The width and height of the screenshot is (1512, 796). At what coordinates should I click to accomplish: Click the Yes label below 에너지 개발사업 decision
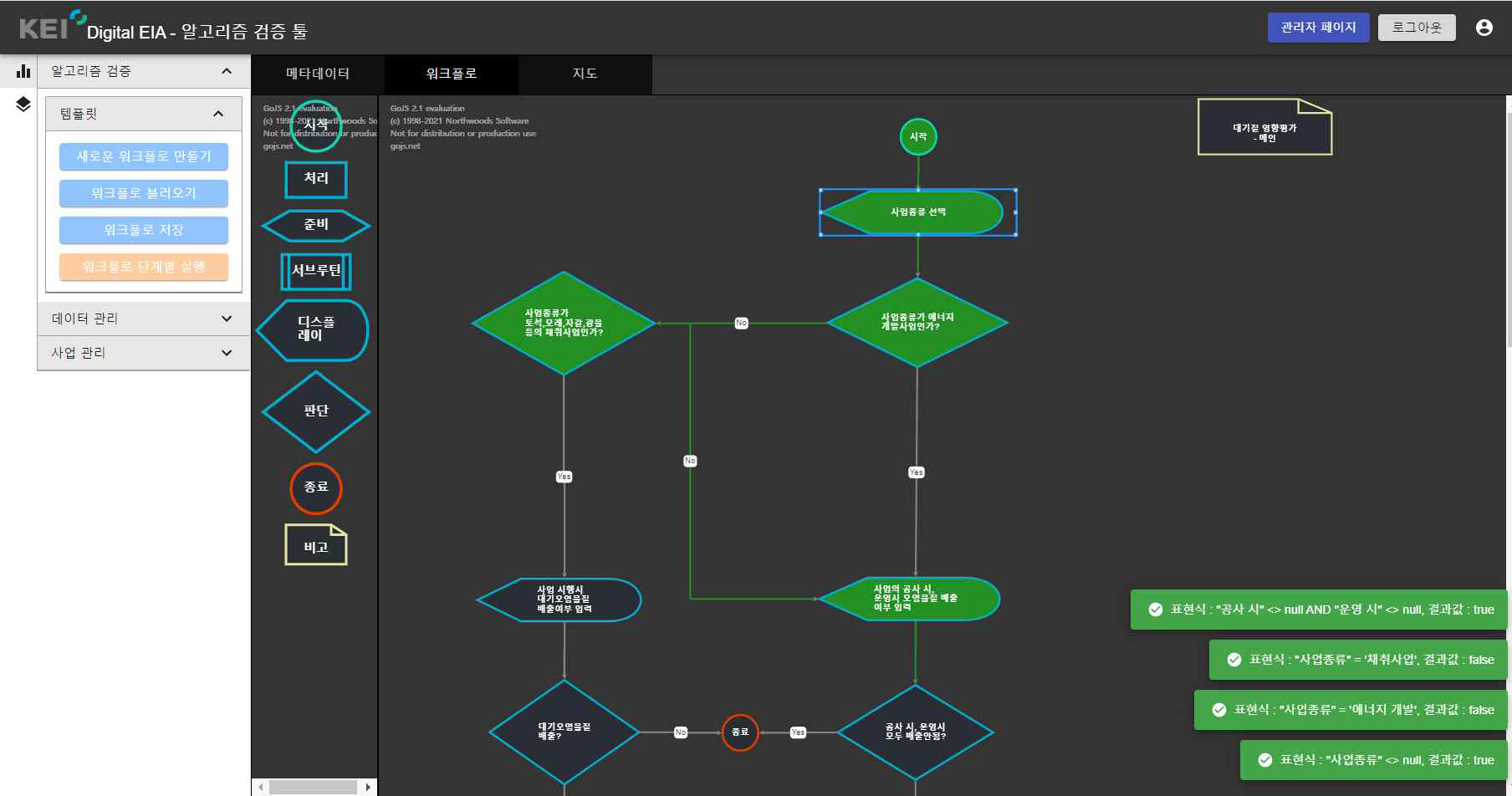click(917, 472)
